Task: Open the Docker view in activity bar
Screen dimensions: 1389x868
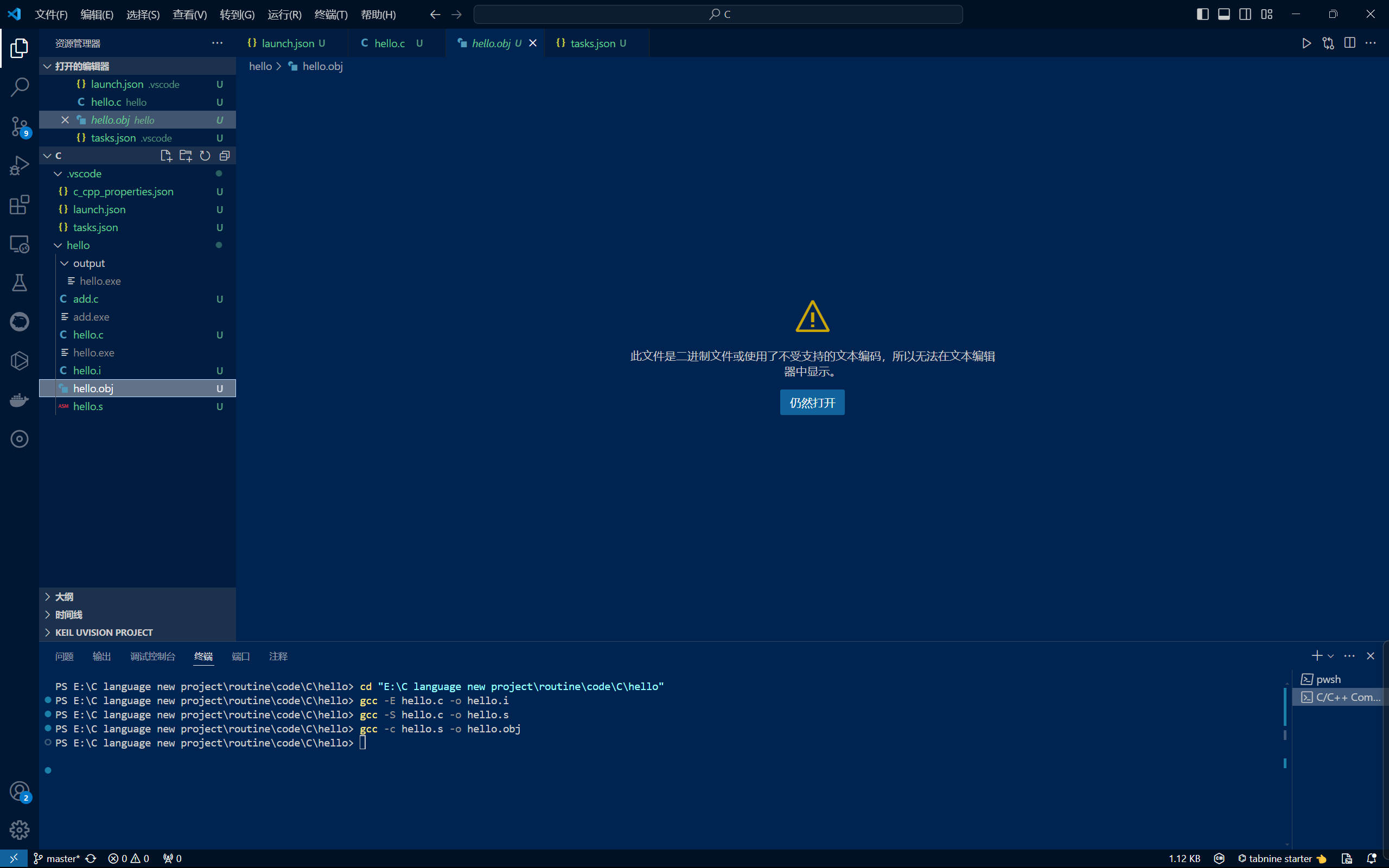Action: point(20,400)
